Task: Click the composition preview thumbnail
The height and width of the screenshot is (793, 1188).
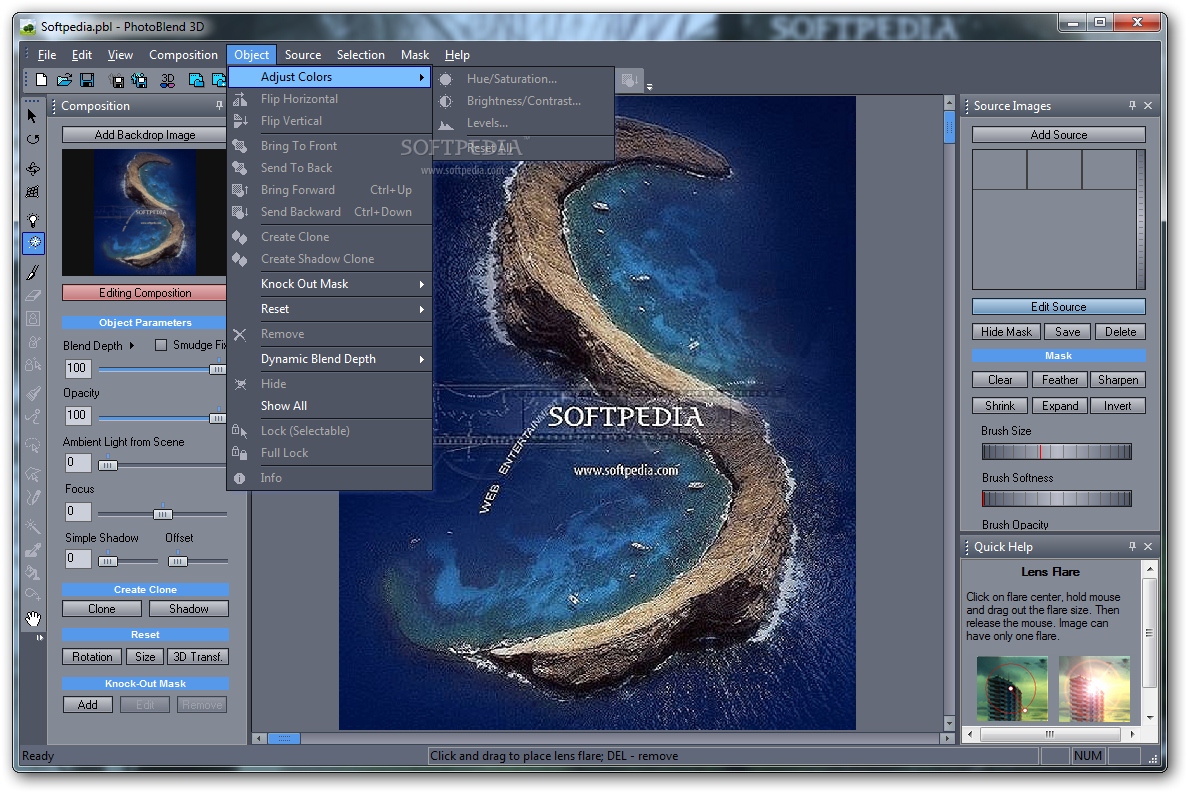Action: coord(145,212)
